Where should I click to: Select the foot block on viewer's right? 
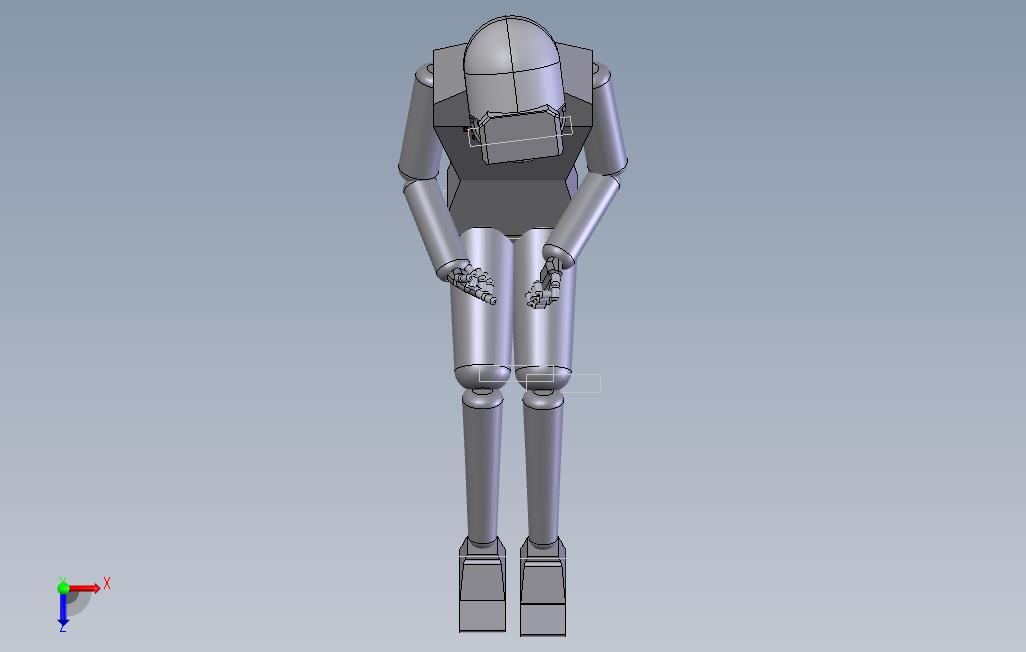[543, 587]
